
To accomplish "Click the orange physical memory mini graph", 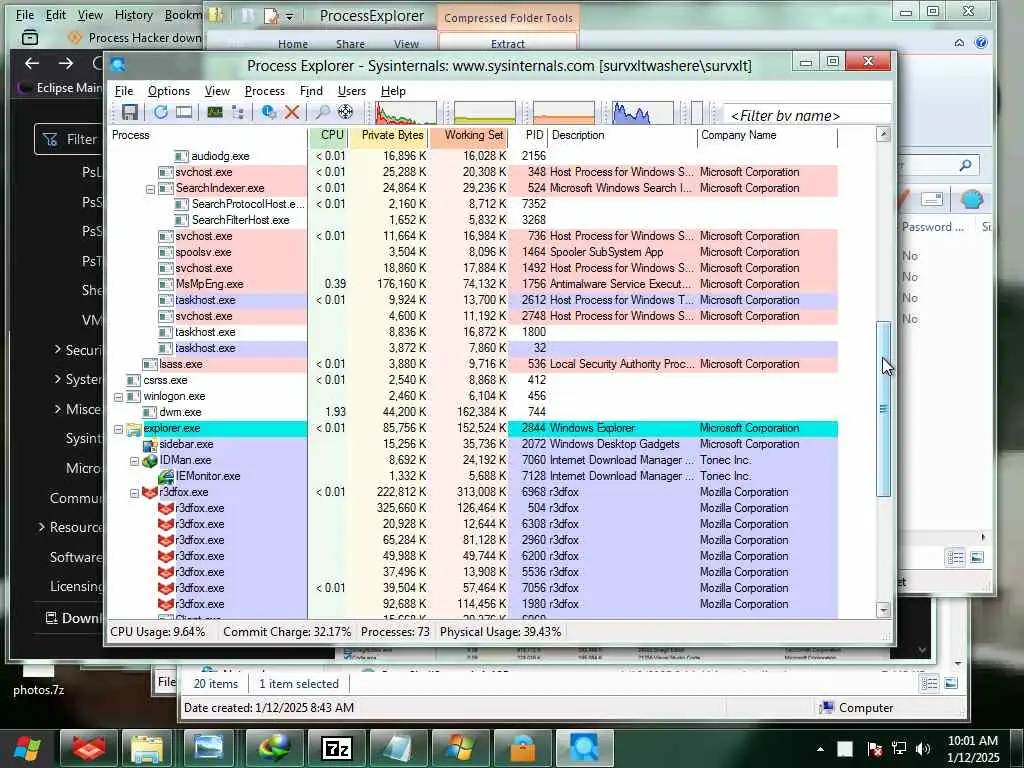I will tap(564, 112).
